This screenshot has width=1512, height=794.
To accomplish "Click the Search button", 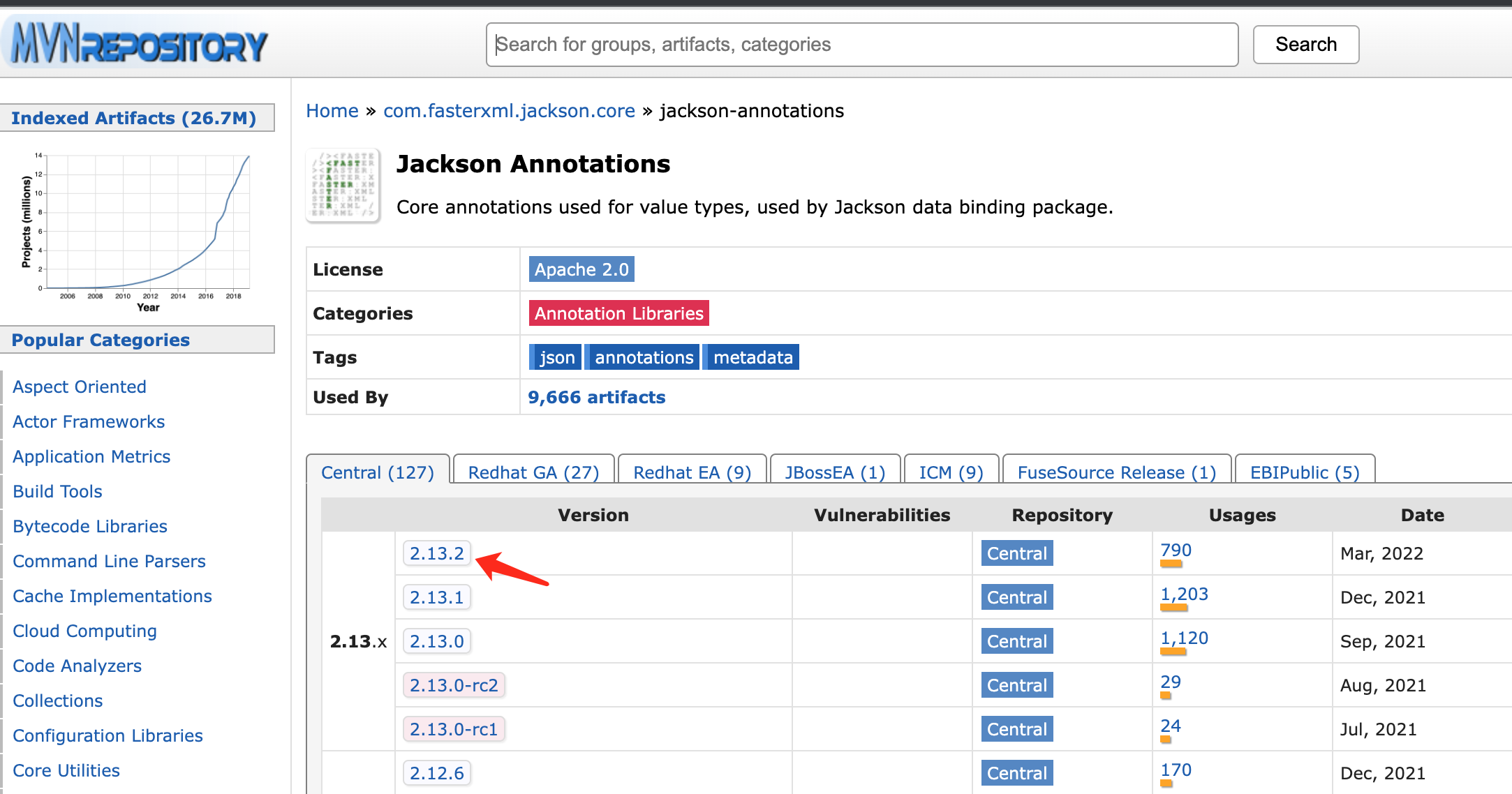I will (1305, 45).
